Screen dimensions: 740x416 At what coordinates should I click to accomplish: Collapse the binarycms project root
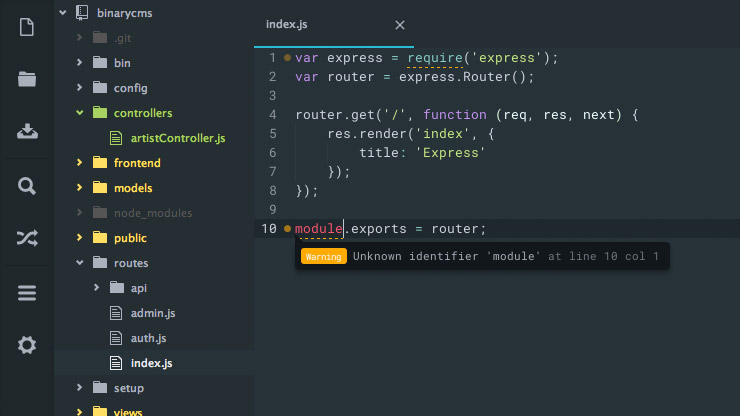coord(63,13)
